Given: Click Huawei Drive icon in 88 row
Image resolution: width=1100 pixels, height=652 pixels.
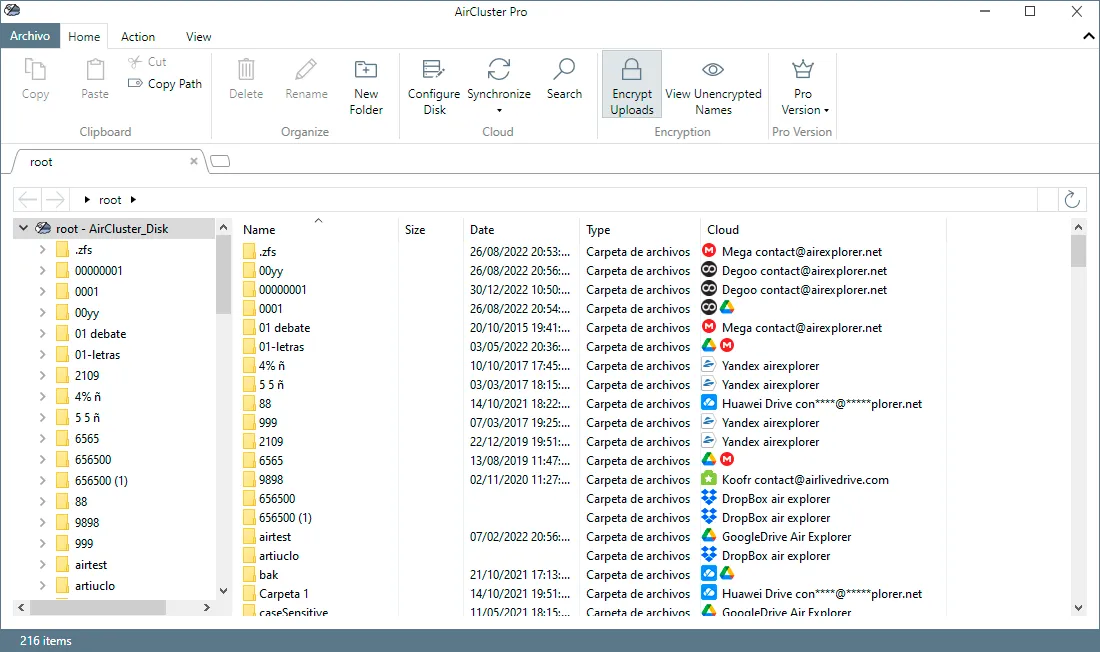Looking at the screenshot, I should [709, 402].
